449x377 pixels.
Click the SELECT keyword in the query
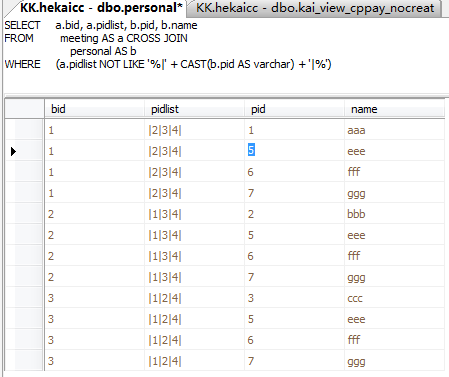point(22,25)
